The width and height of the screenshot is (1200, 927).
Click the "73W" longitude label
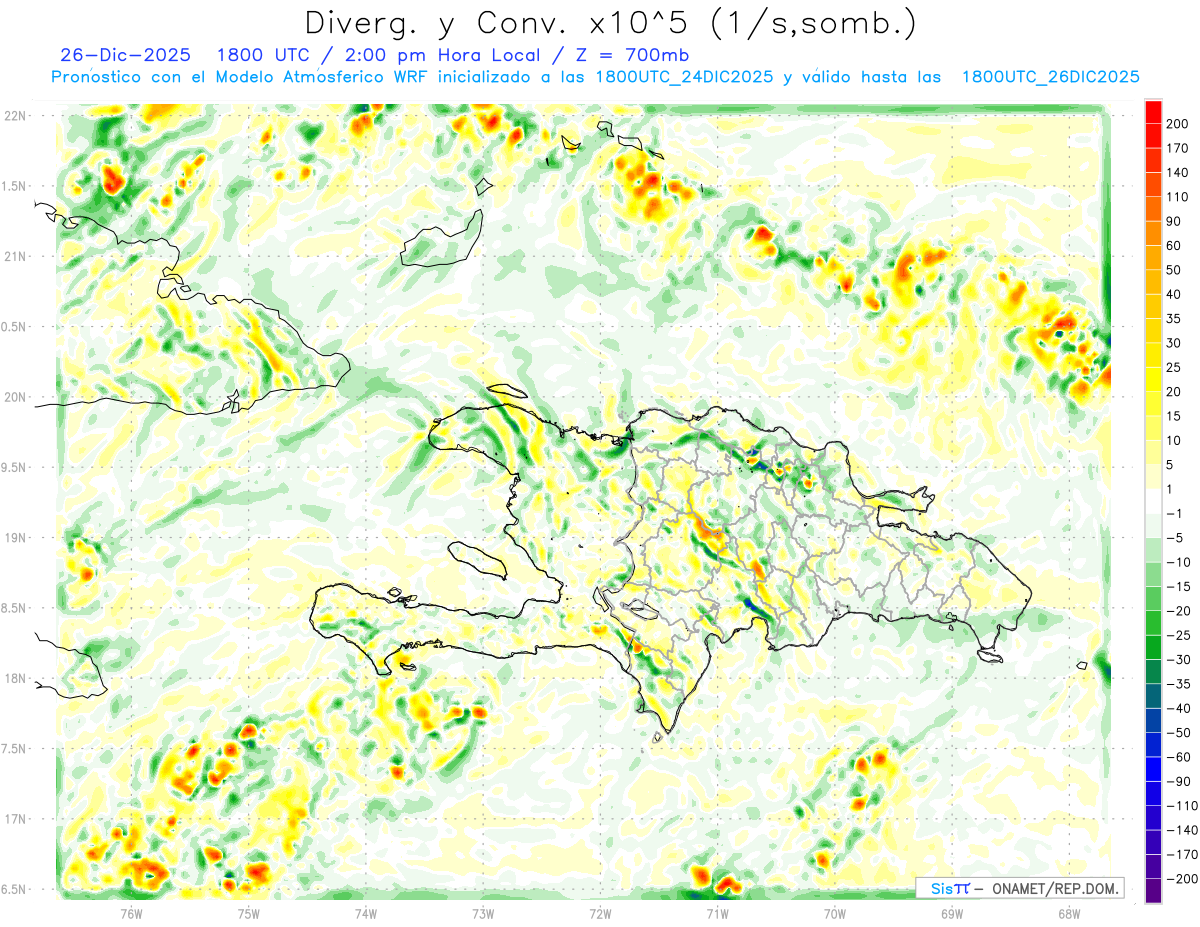(483, 914)
